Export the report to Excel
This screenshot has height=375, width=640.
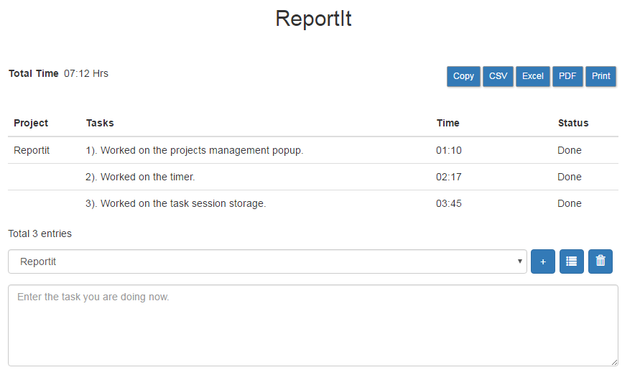click(x=533, y=76)
